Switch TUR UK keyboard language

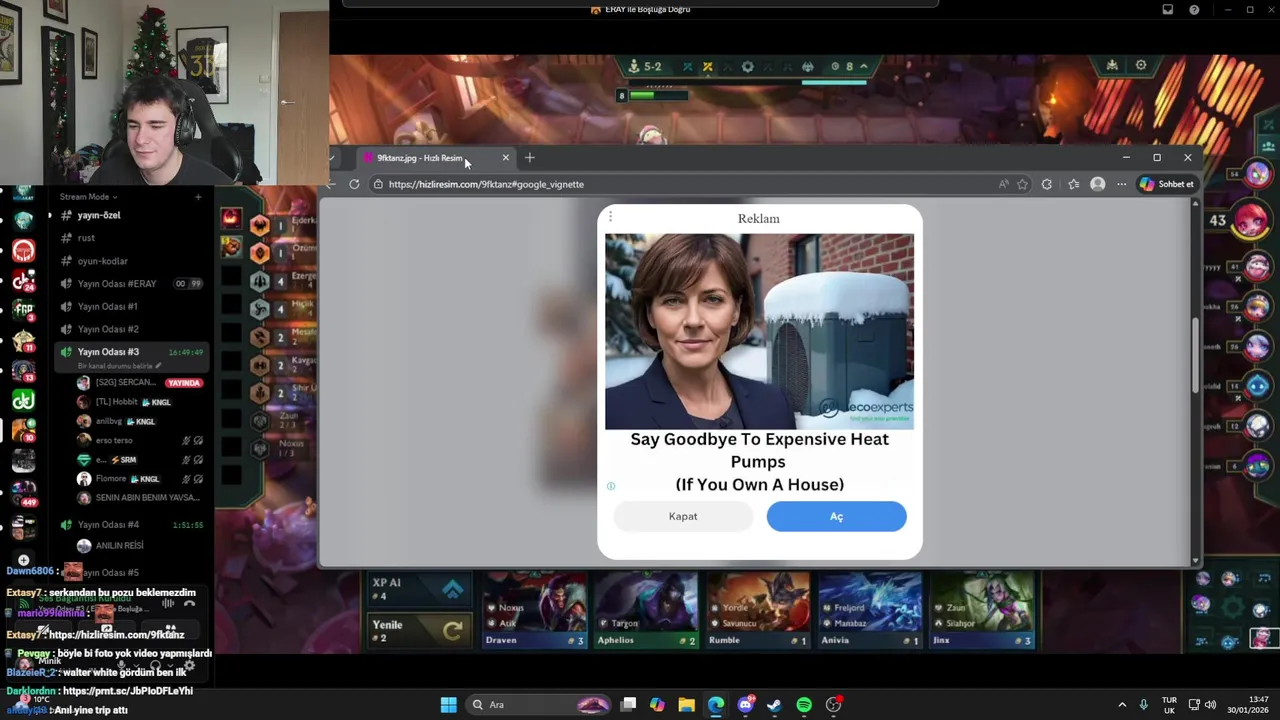pyautogui.click(x=1169, y=705)
